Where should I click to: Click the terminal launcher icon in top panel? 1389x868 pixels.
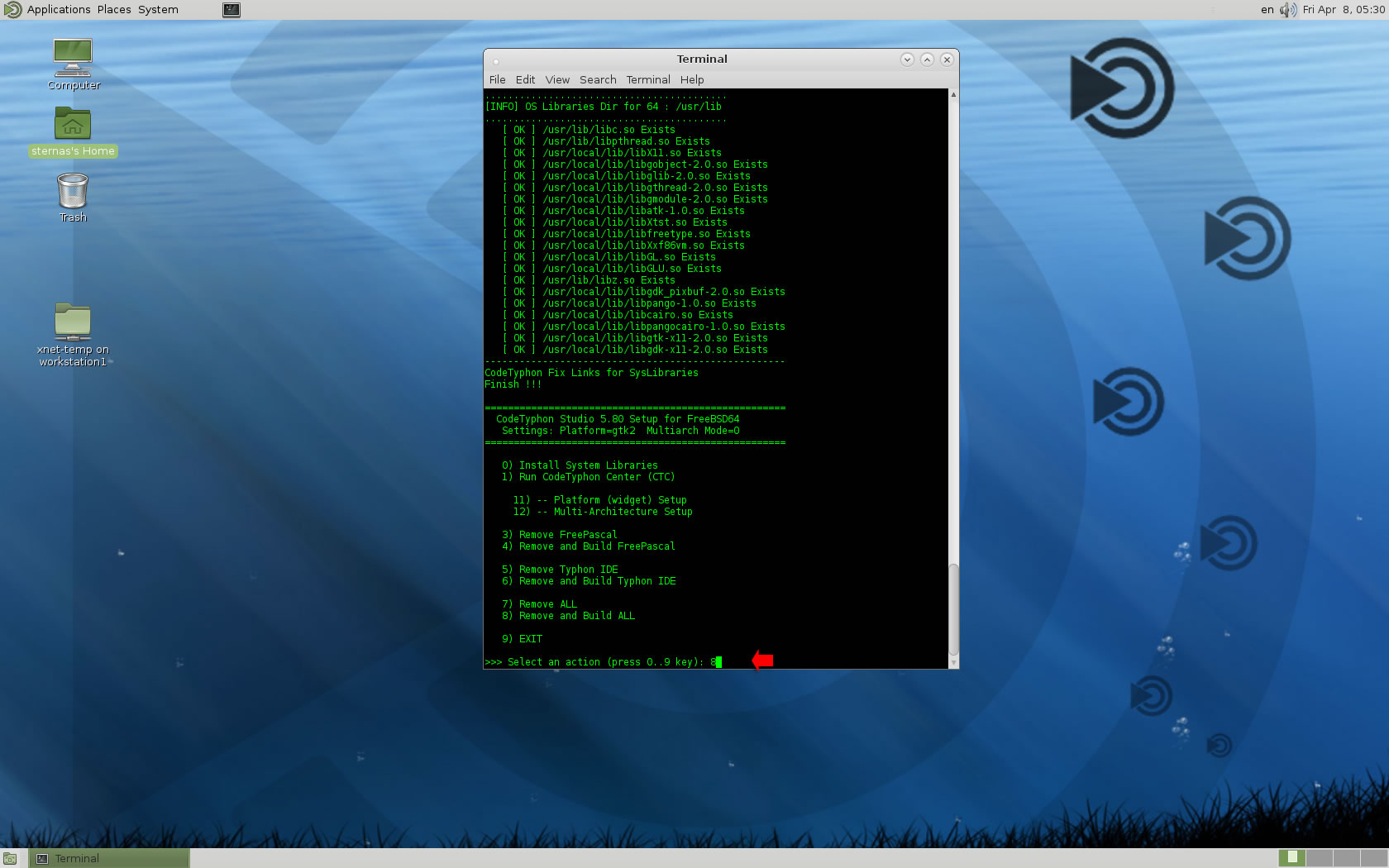[x=231, y=10]
